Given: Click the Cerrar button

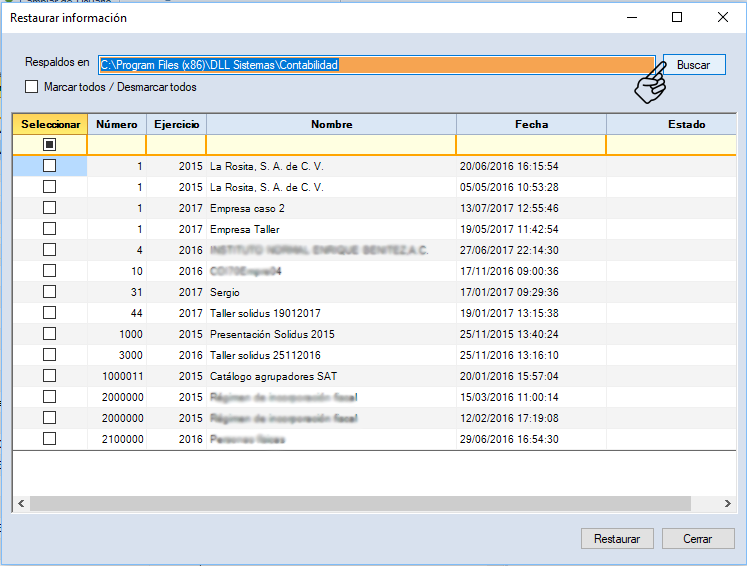Looking at the screenshot, I should (697, 538).
